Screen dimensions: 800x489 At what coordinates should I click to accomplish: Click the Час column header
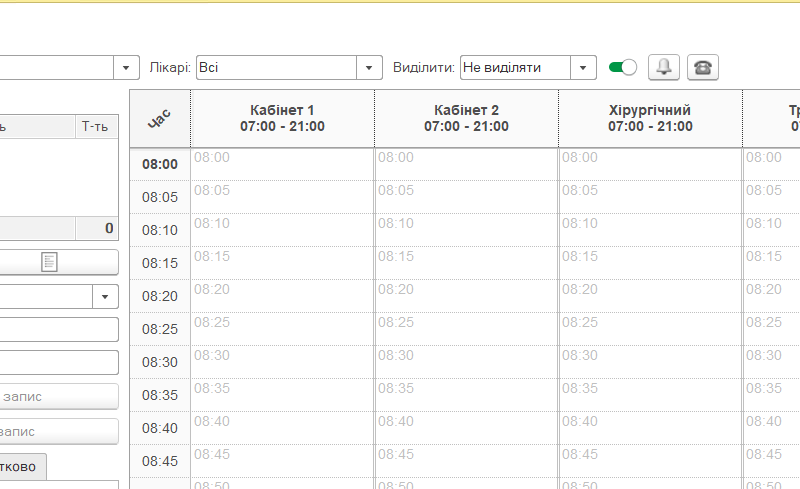click(160, 118)
